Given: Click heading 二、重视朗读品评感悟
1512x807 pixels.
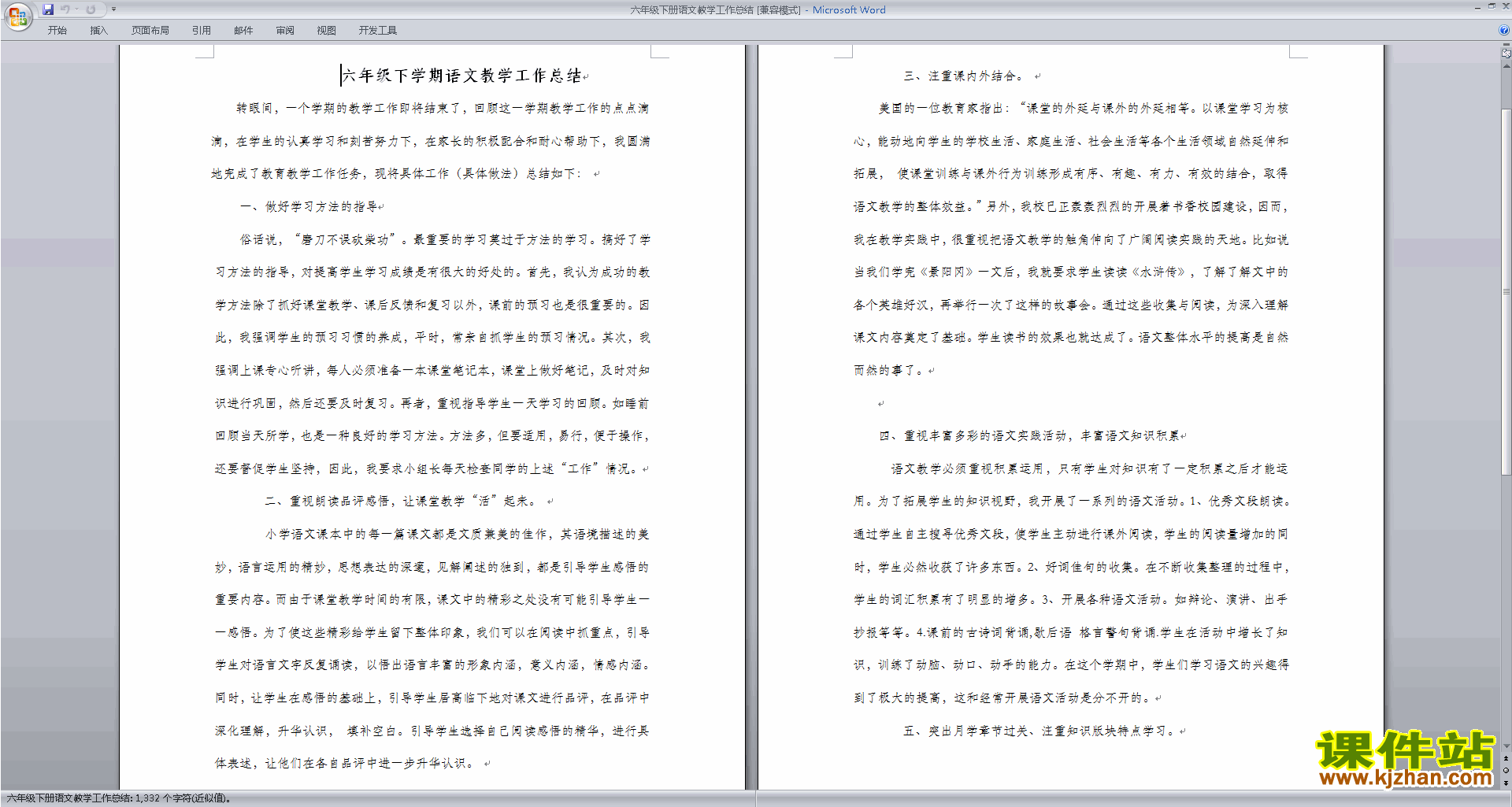Looking at the screenshot, I should [x=402, y=501].
